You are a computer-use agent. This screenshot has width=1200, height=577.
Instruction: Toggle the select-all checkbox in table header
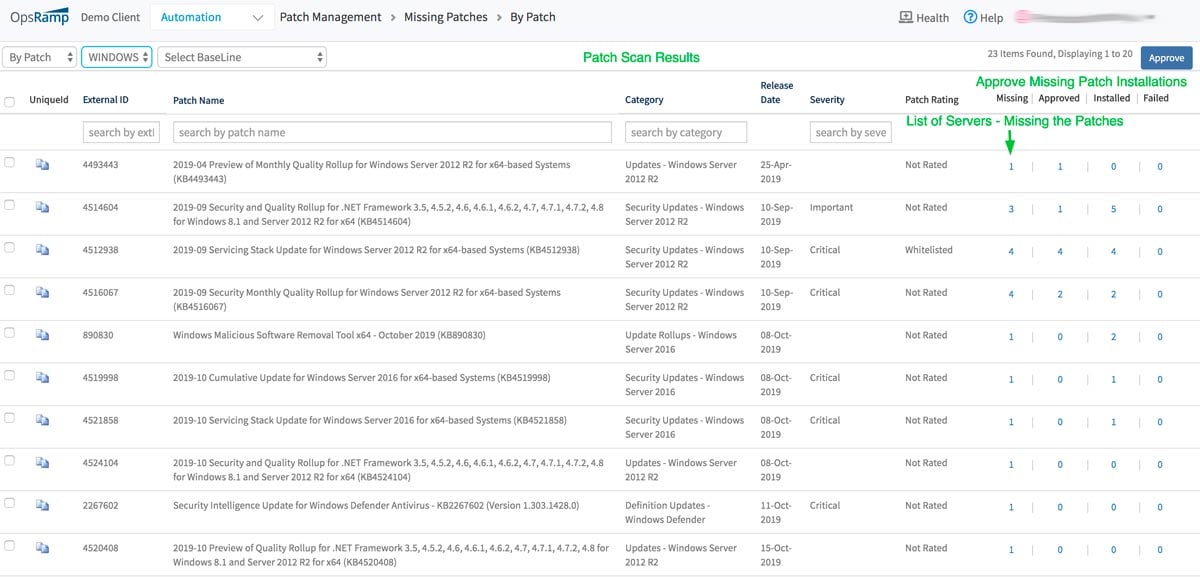click(x=9, y=101)
